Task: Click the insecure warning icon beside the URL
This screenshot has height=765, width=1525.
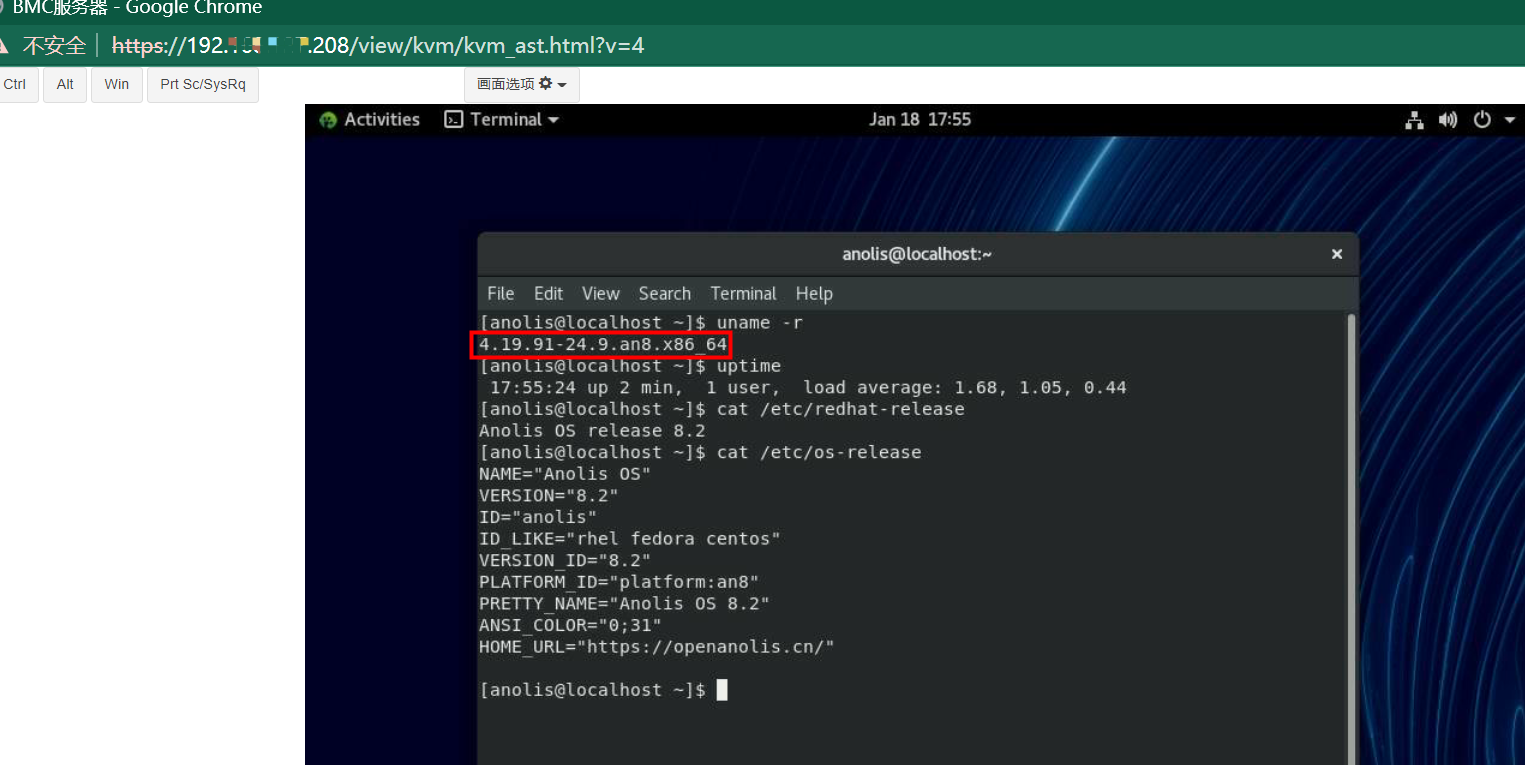Action: click(x=4, y=46)
